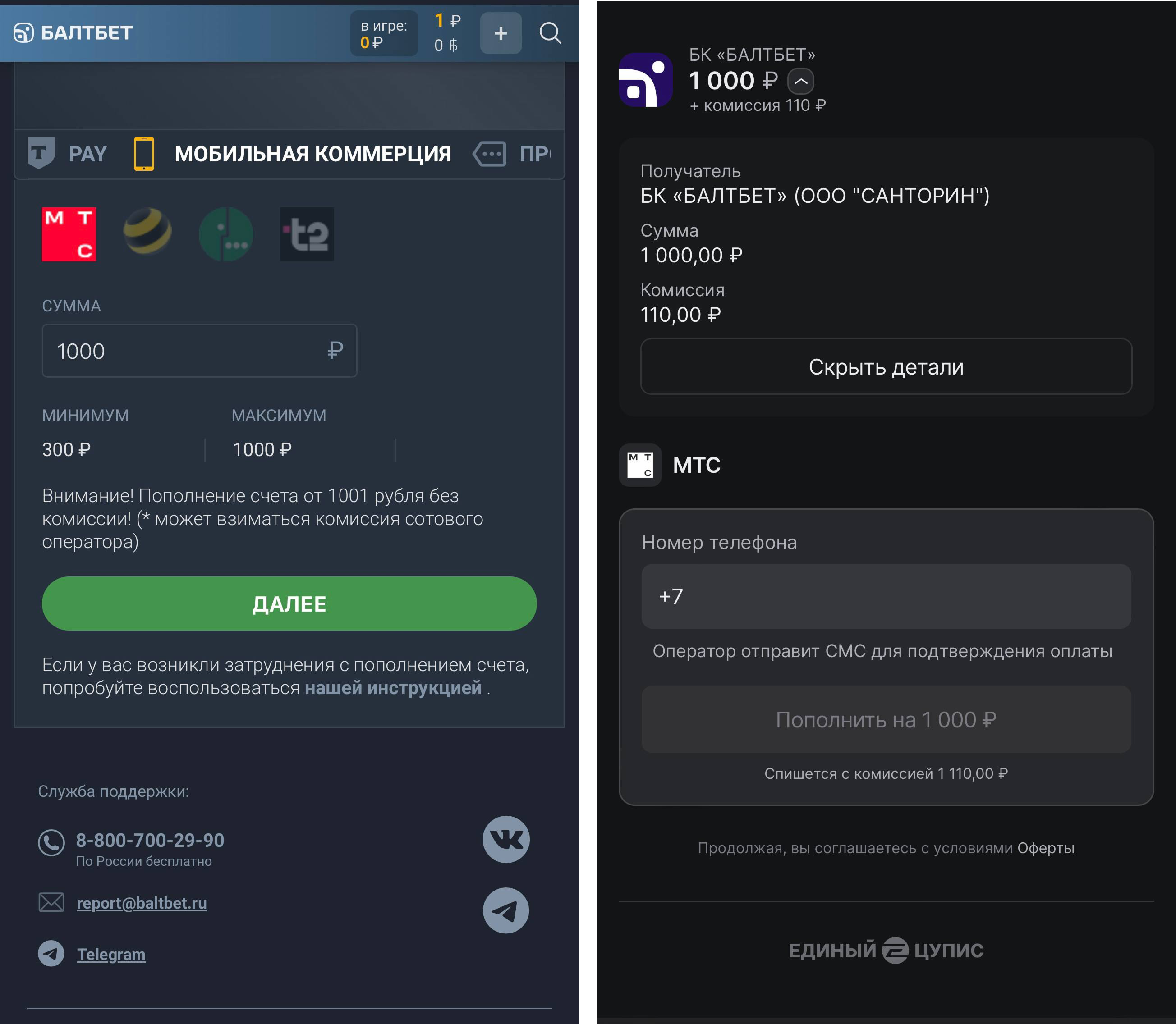
Task: Click the round Telegram icon button
Action: [x=506, y=910]
